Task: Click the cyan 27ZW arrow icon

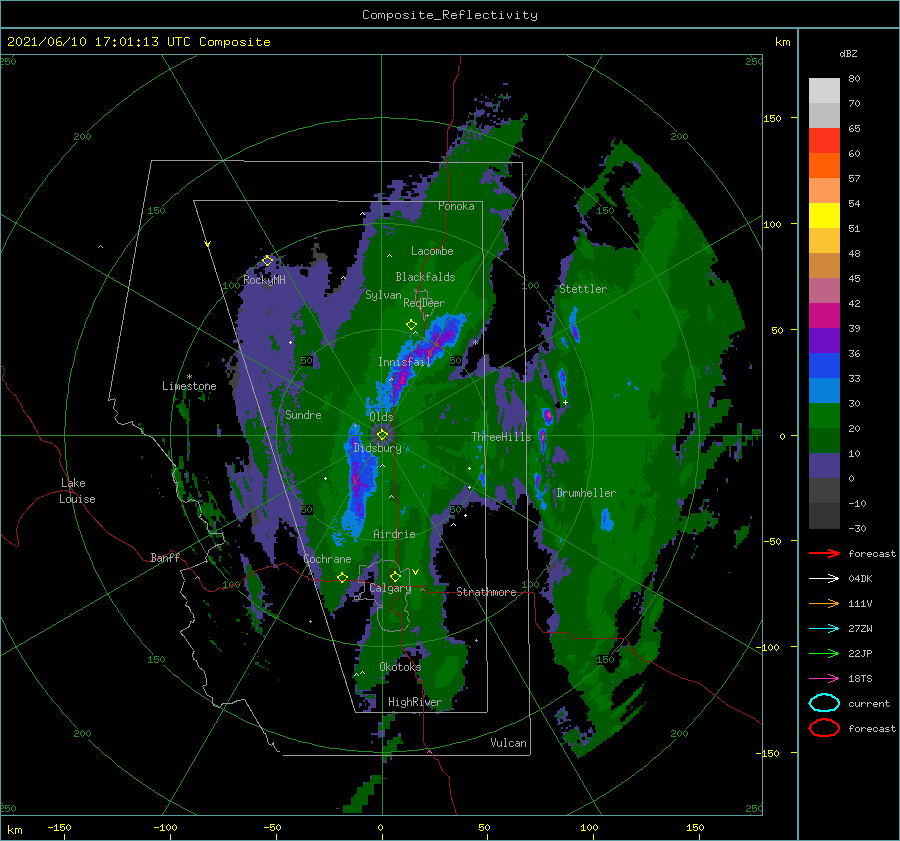Action: pyautogui.click(x=824, y=629)
